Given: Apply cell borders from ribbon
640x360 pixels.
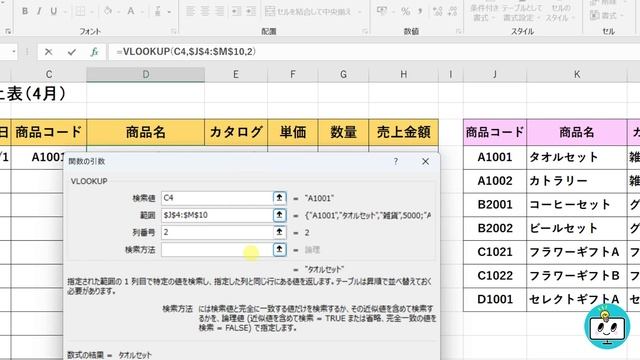Looking at the screenshot, I should point(80,11).
